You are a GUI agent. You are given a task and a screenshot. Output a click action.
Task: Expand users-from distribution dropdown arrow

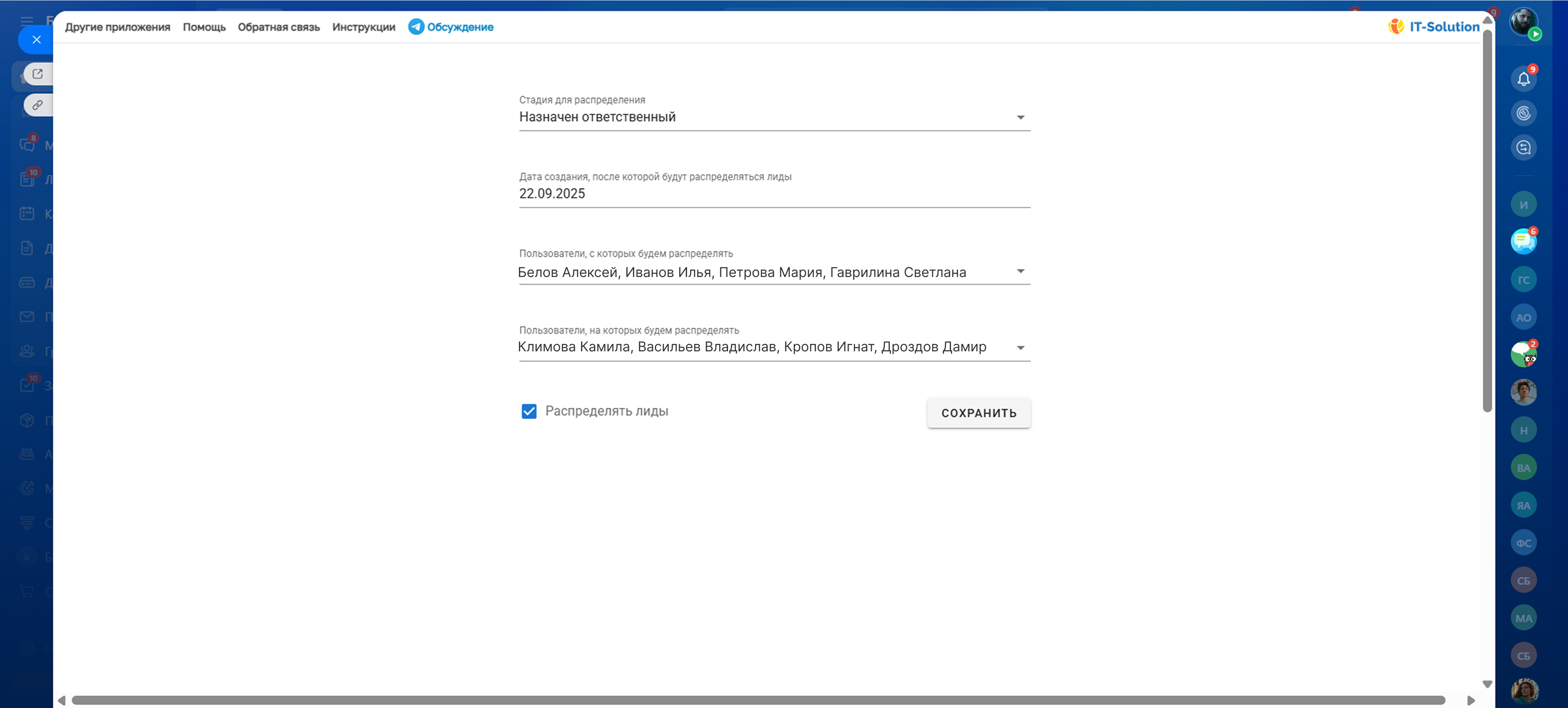(x=1020, y=272)
